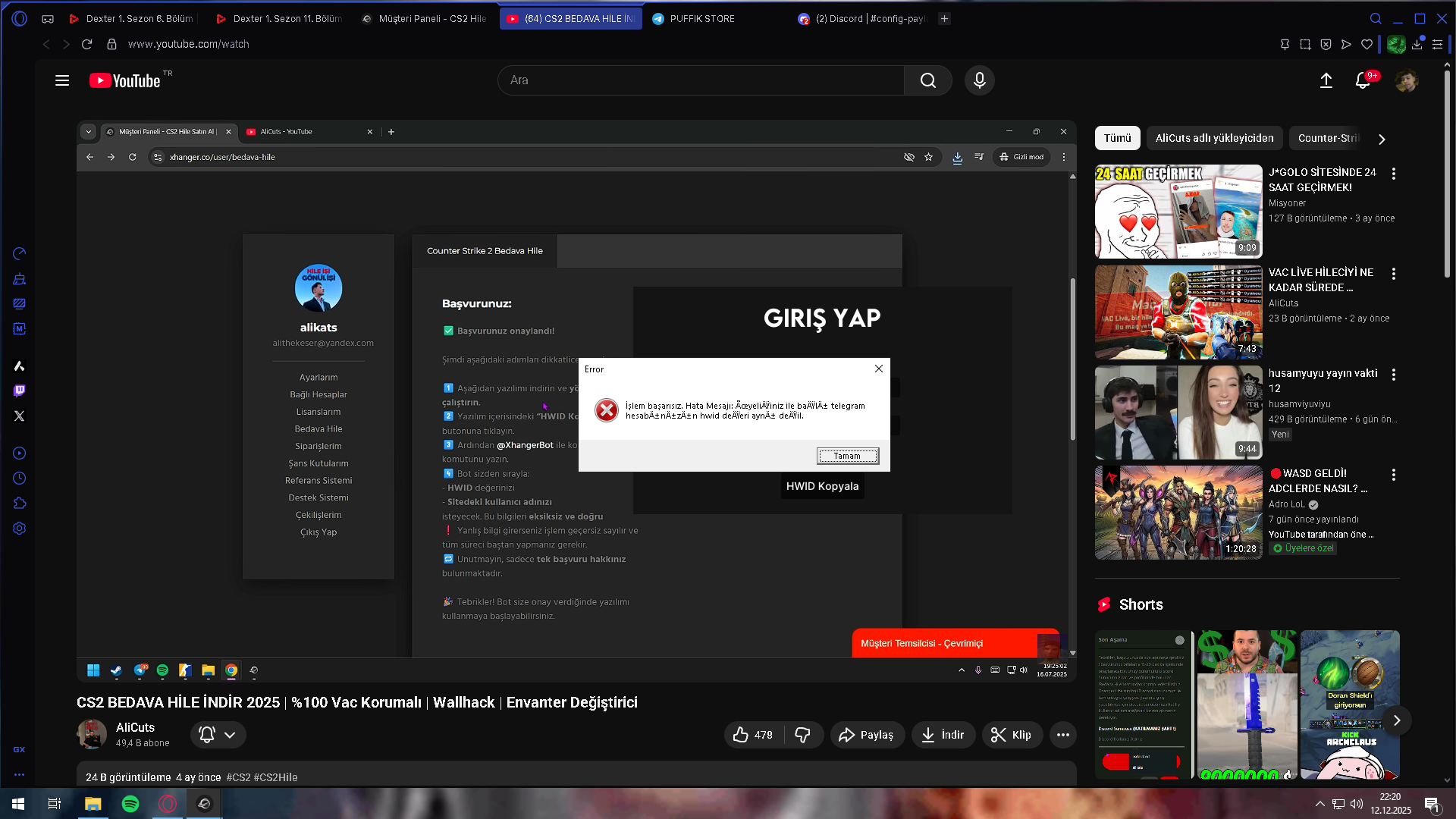Start voice search with microphone button

coord(980,80)
